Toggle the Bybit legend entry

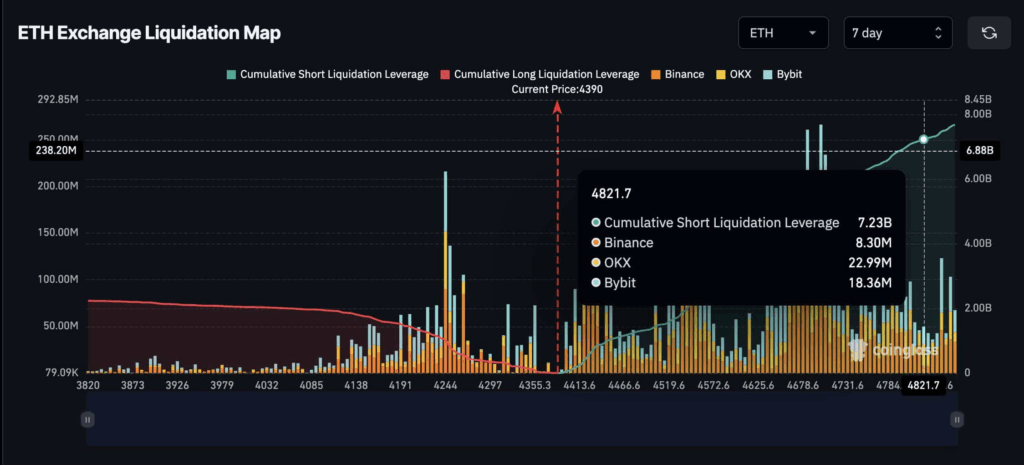(783, 74)
